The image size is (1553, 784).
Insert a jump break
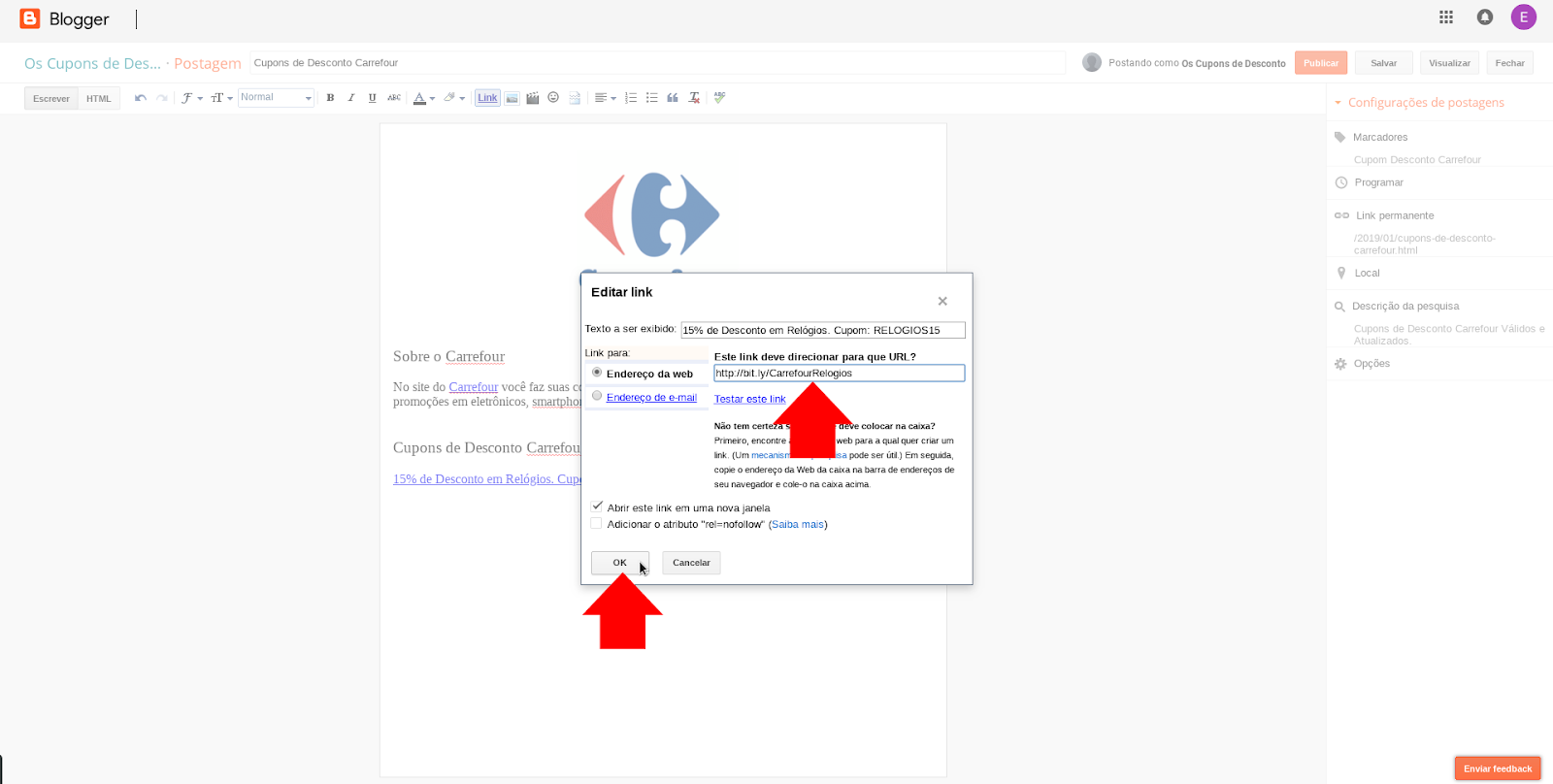575,98
